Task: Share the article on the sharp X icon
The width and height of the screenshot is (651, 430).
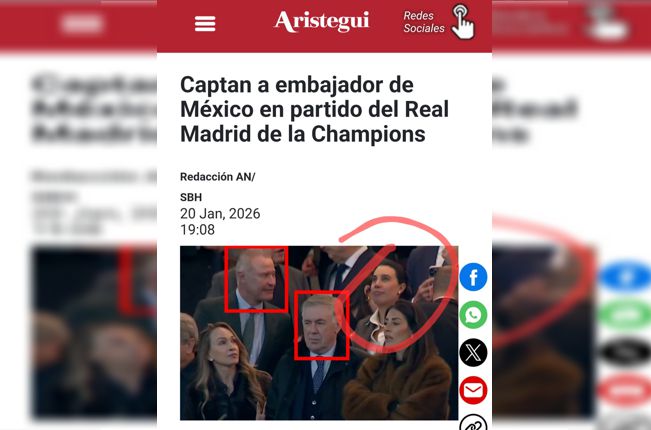Action: point(473,352)
